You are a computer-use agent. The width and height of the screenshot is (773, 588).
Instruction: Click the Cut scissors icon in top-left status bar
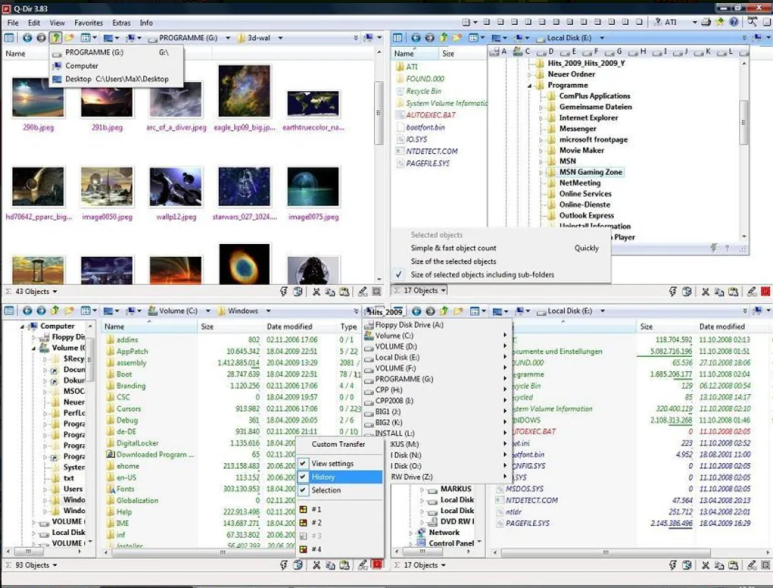tap(316, 292)
